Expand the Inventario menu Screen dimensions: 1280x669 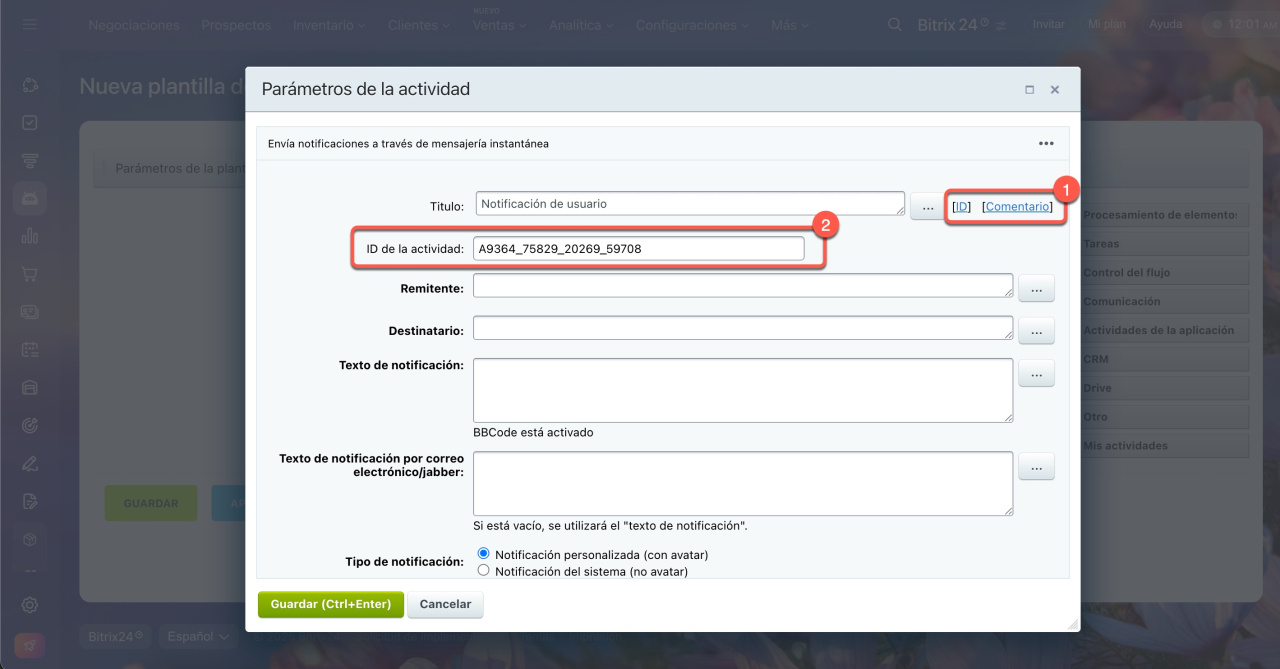pos(329,25)
